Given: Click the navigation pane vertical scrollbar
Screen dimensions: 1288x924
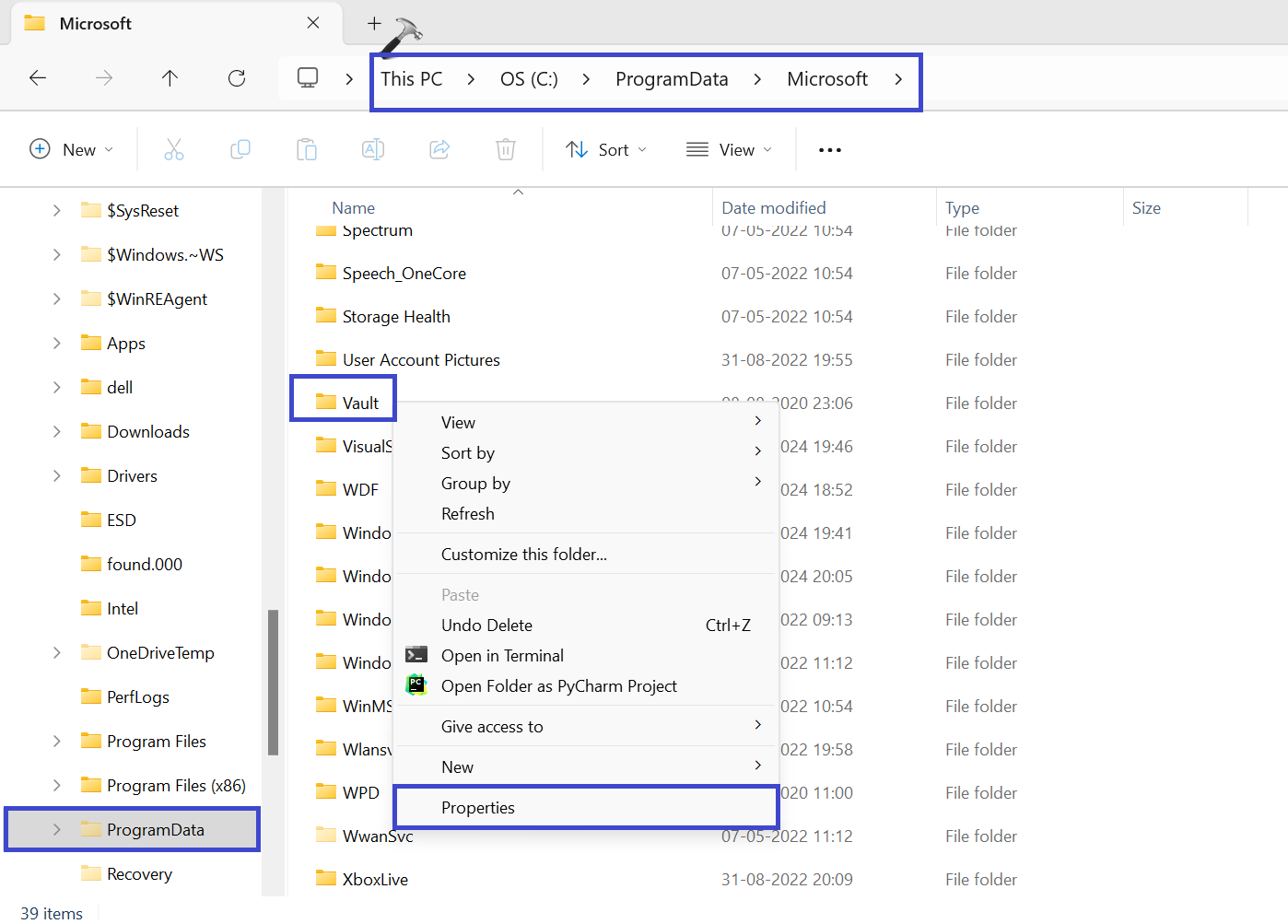Looking at the screenshot, I should [x=273, y=682].
